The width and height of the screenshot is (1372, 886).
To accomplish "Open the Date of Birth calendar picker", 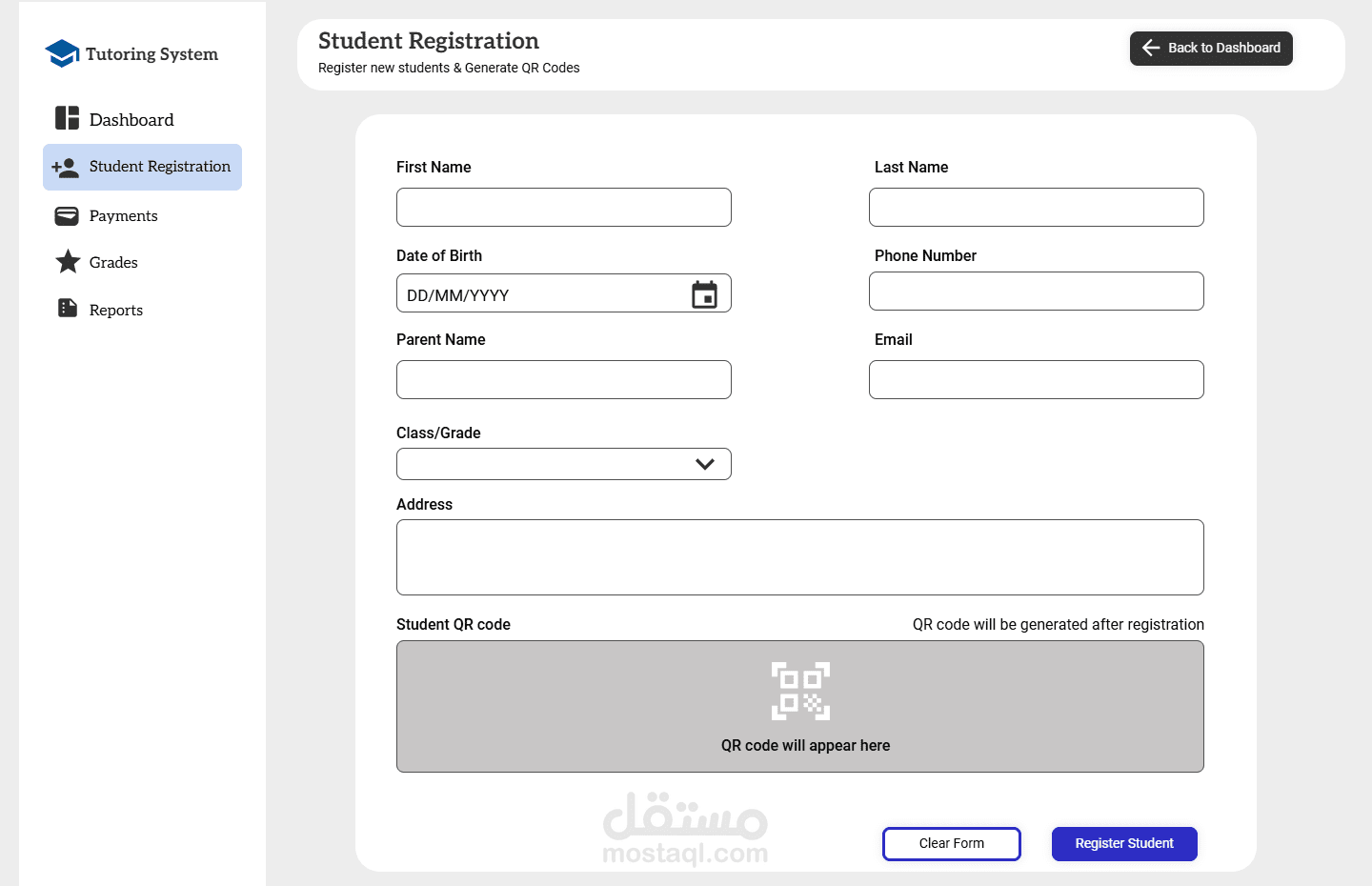I will [x=704, y=294].
